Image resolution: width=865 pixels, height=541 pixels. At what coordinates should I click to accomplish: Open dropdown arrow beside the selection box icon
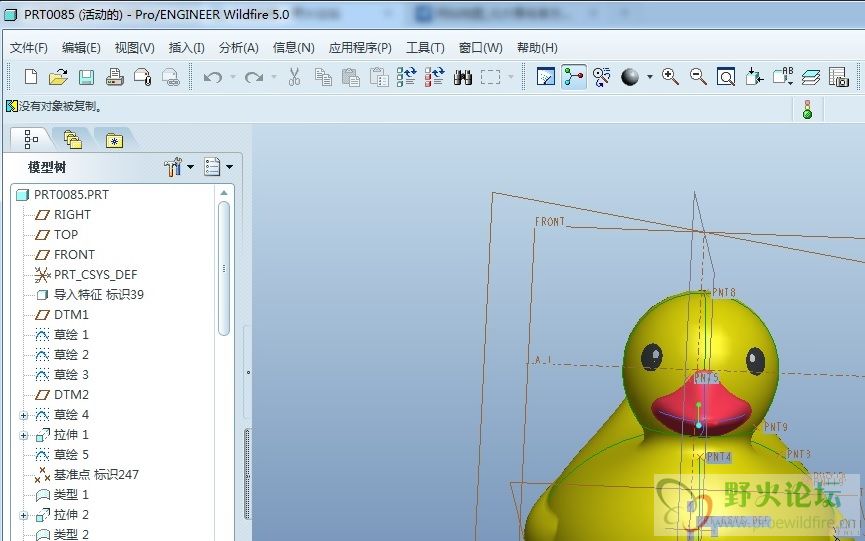[x=511, y=77]
